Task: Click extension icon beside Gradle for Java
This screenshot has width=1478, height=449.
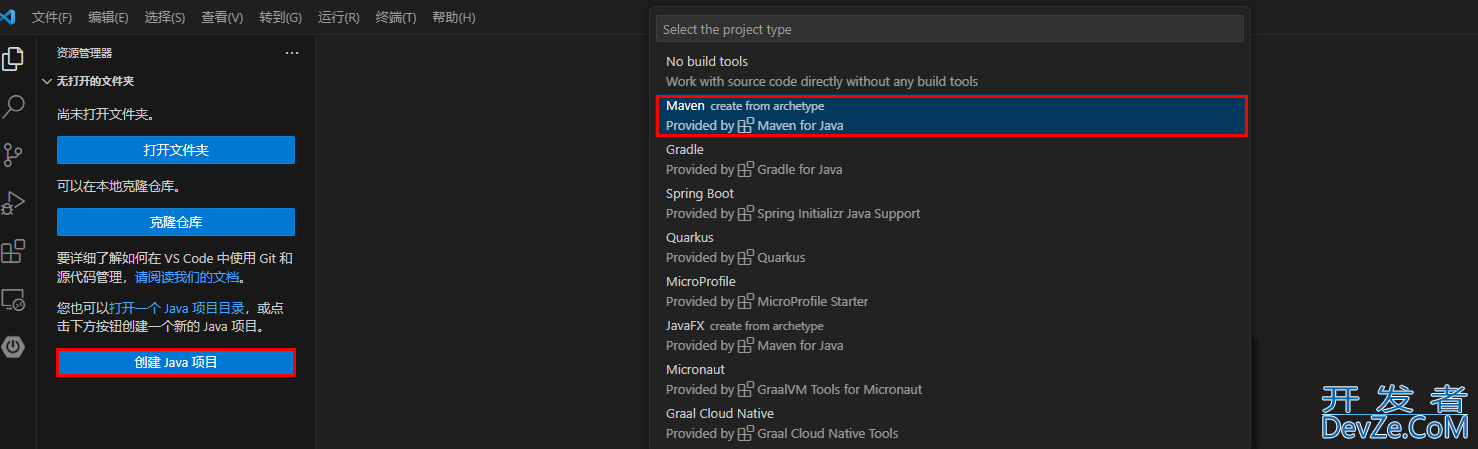Action: tap(746, 169)
